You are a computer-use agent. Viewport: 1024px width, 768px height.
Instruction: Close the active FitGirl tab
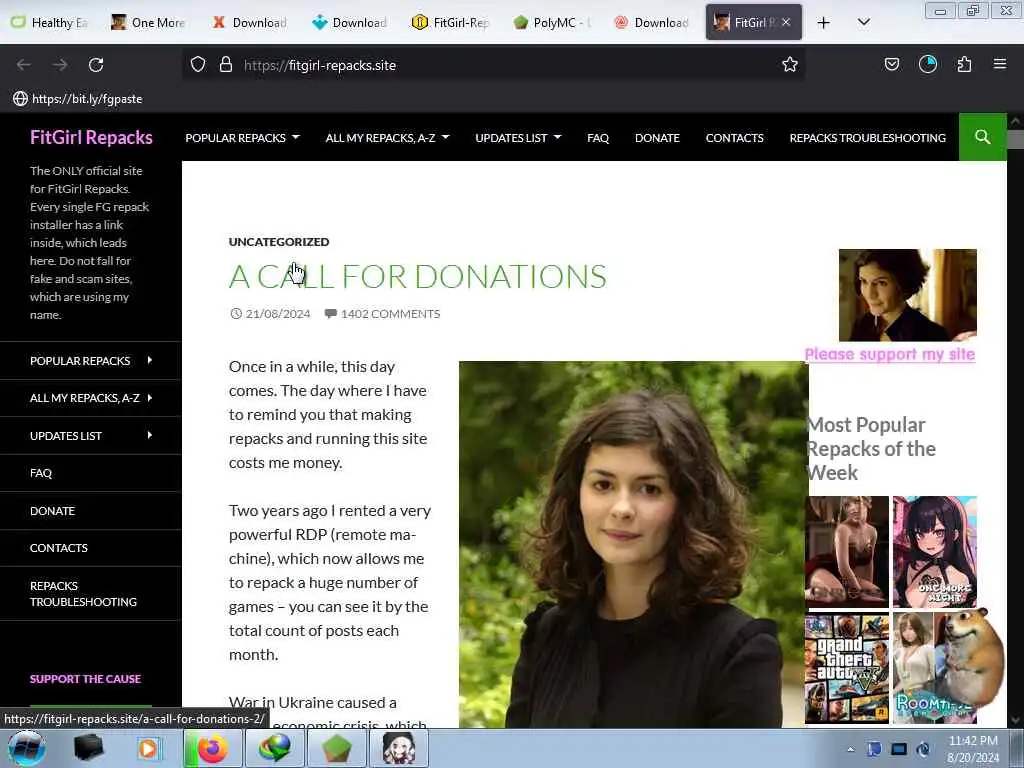point(786,22)
